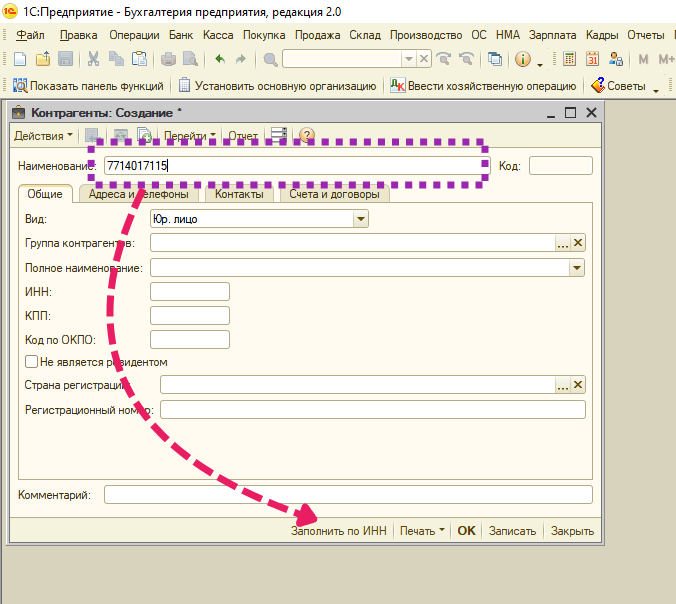
Task: Open select button for Группа контрагентов
Action: pyautogui.click(x=563, y=243)
